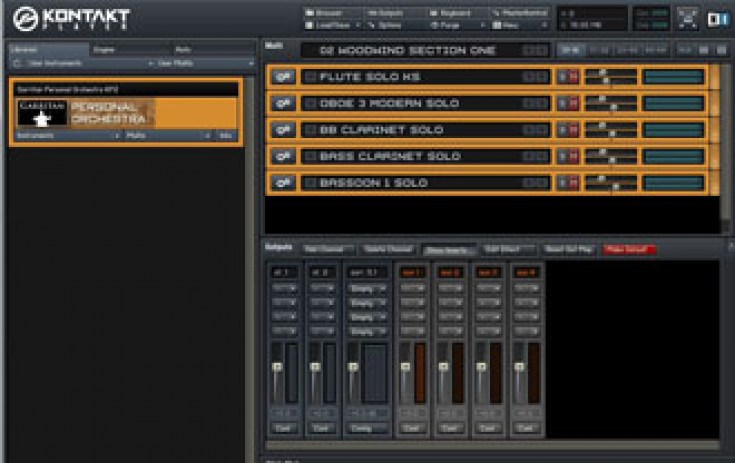This screenshot has height=463, width=735.
Task: Open the Bb Clarinet Solo wrench editor
Action: click(x=283, y=130)
